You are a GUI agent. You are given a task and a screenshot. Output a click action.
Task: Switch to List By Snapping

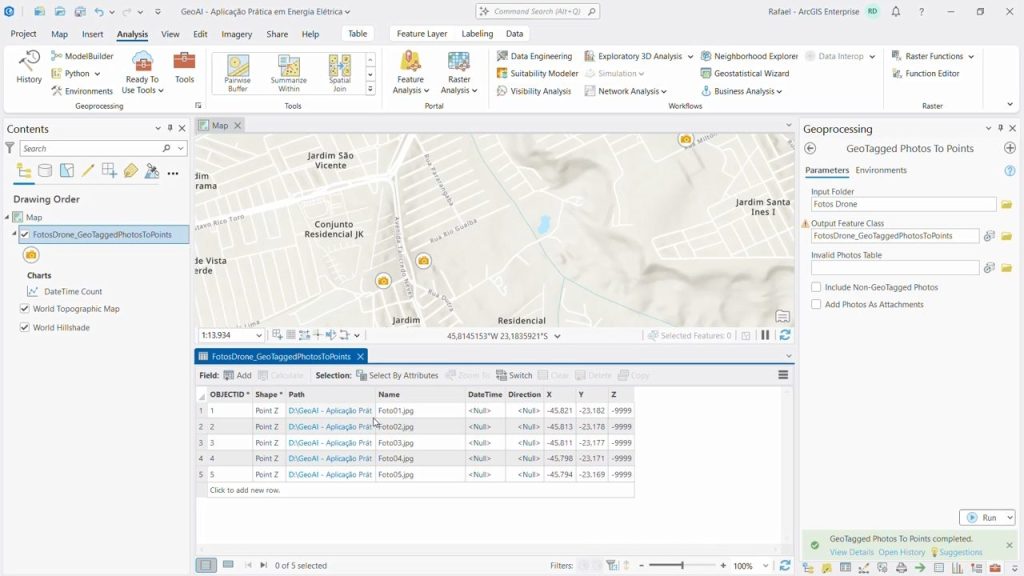pyautogui.click(x=109, y=171)
